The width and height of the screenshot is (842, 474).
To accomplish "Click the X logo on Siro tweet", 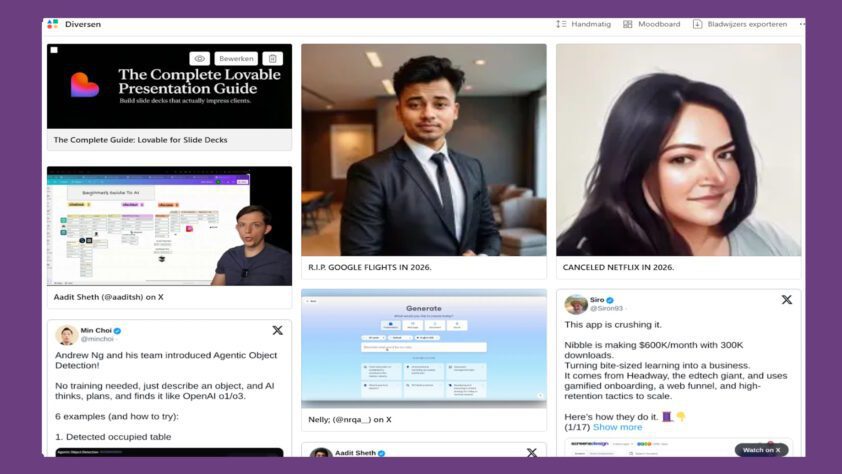I will [x=786, y=299].
